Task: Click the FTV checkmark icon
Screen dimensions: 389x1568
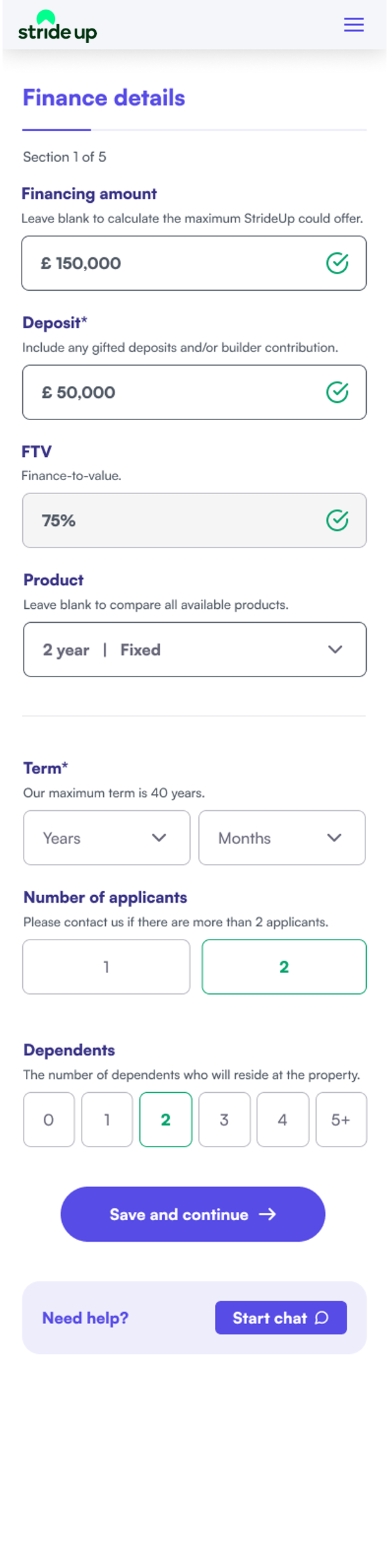Action: 337,521
